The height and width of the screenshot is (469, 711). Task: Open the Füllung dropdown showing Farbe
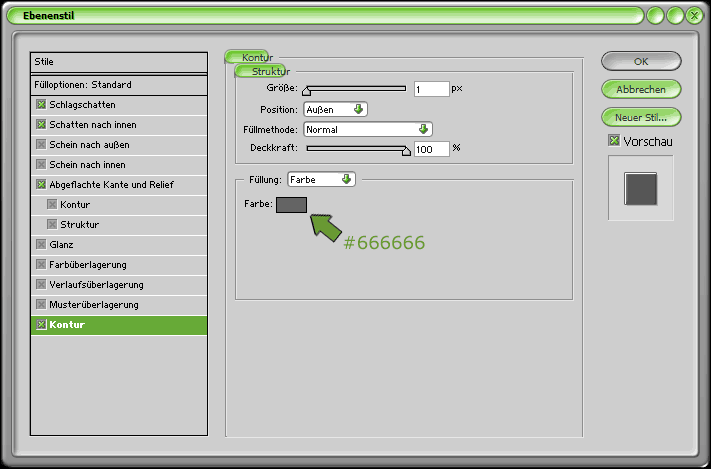[x=321, y=180]
